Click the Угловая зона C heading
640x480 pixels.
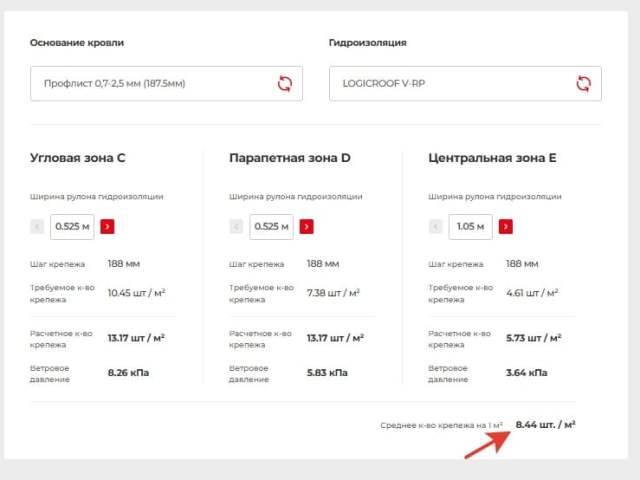78,158
